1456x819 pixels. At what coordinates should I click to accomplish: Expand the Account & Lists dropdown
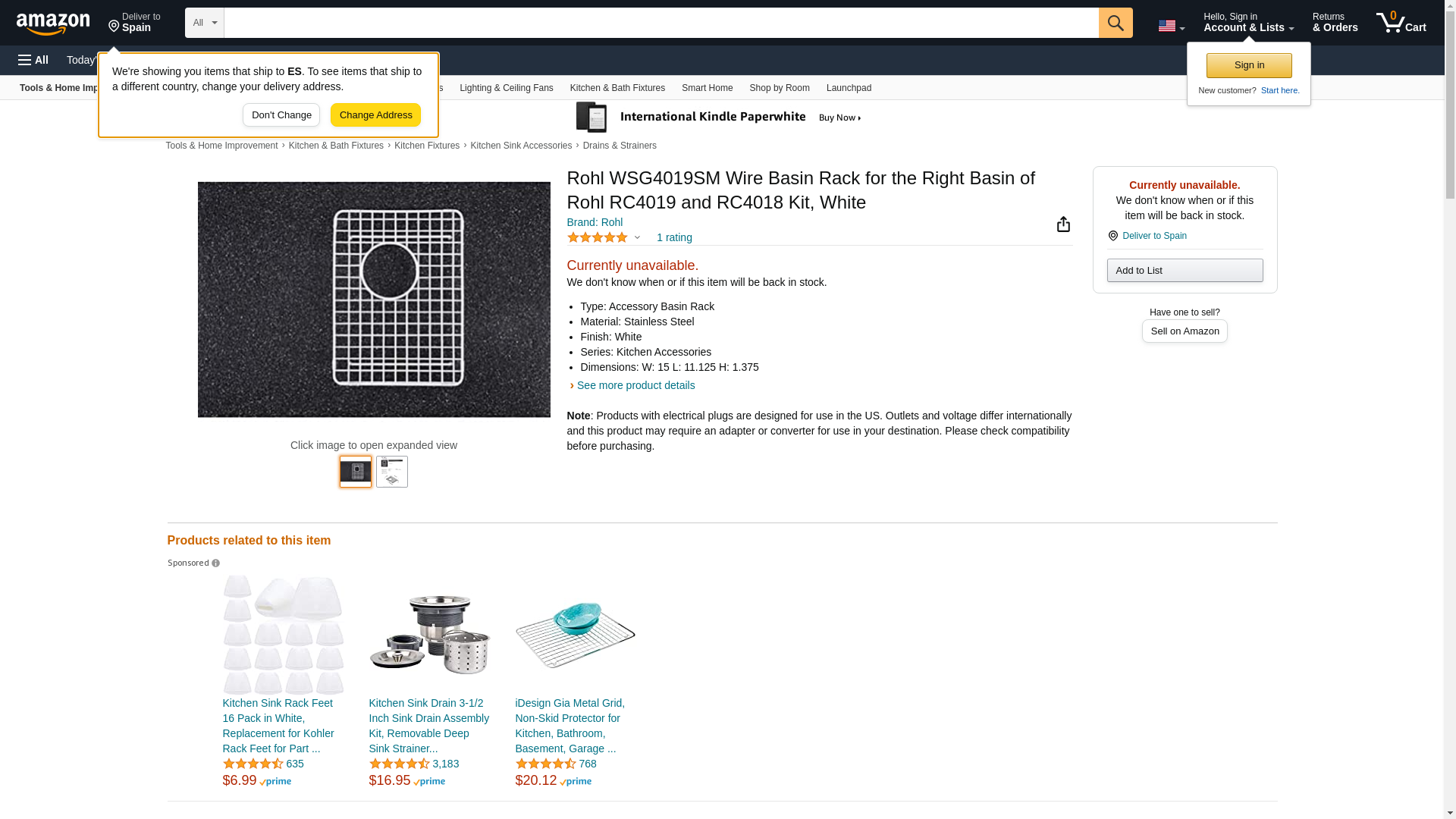tap(1248, 23)
